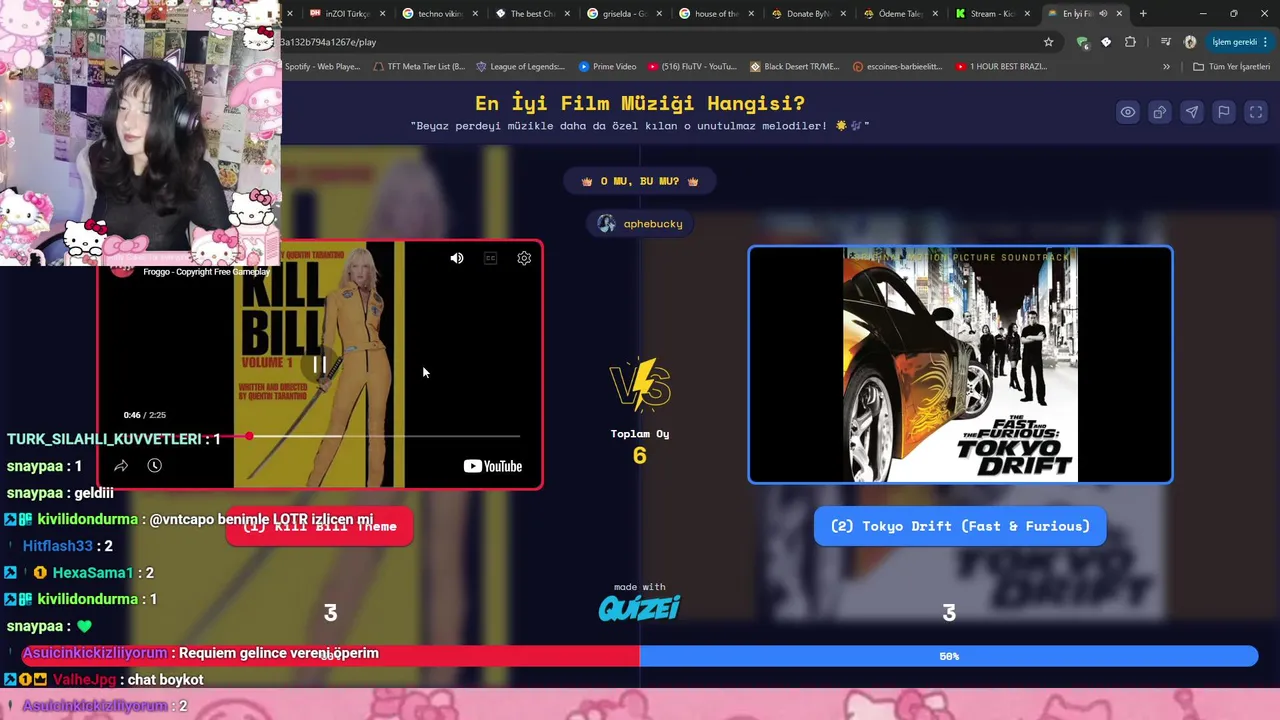The image size is (1280, 720).
Task: Click the aphebucky creator badge
Action: pyautogui.click(x=640, y=224)
